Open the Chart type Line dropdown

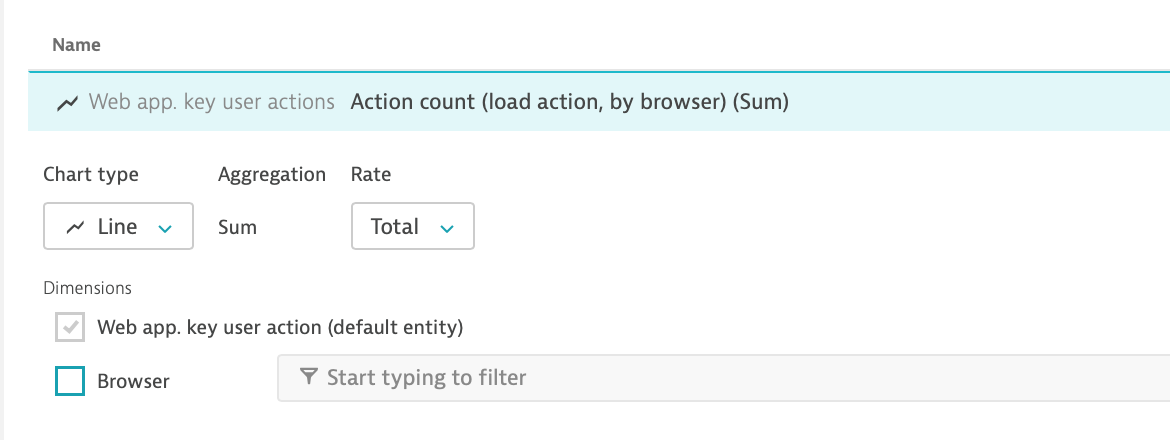click(118, 227)
